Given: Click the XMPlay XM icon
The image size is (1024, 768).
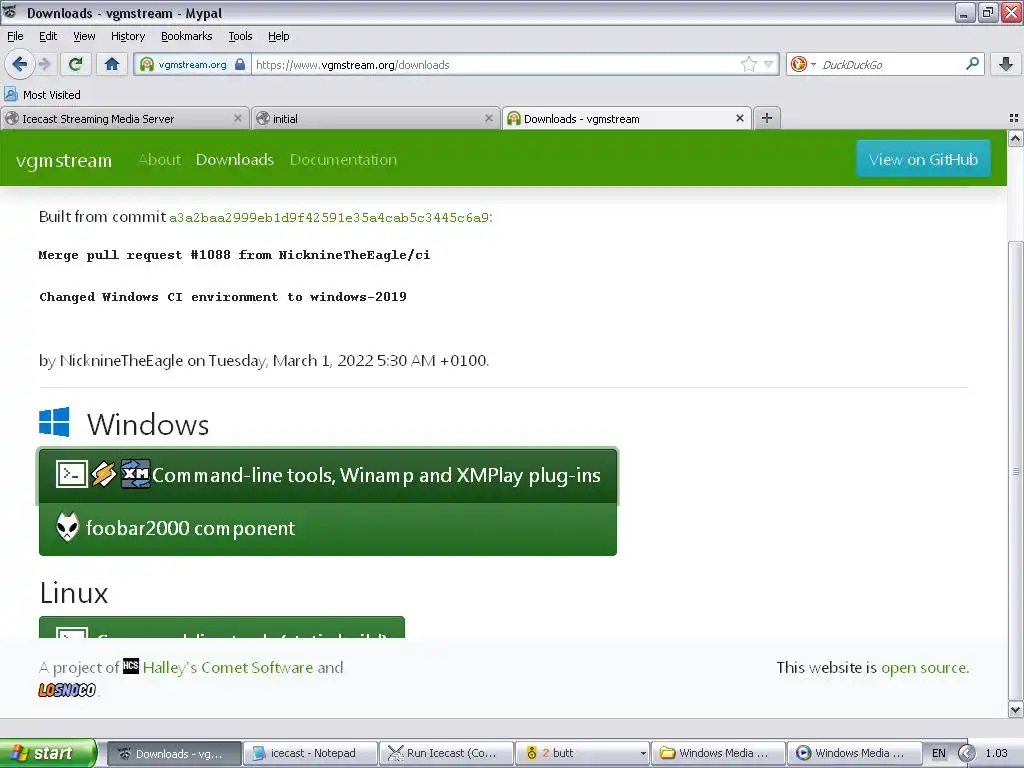Looking at the screenshot, I should click(x=135, y=473).
